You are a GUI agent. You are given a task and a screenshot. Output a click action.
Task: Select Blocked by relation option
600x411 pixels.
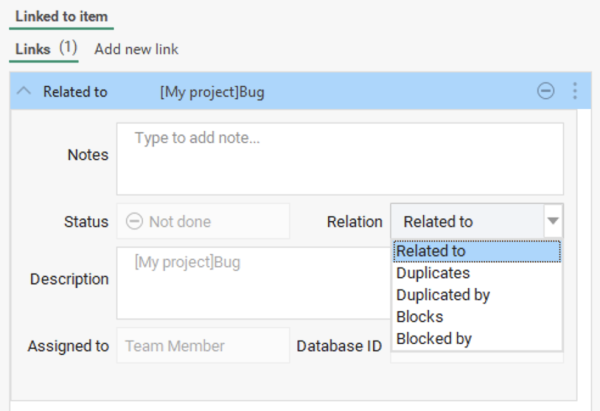click(434, 339)
